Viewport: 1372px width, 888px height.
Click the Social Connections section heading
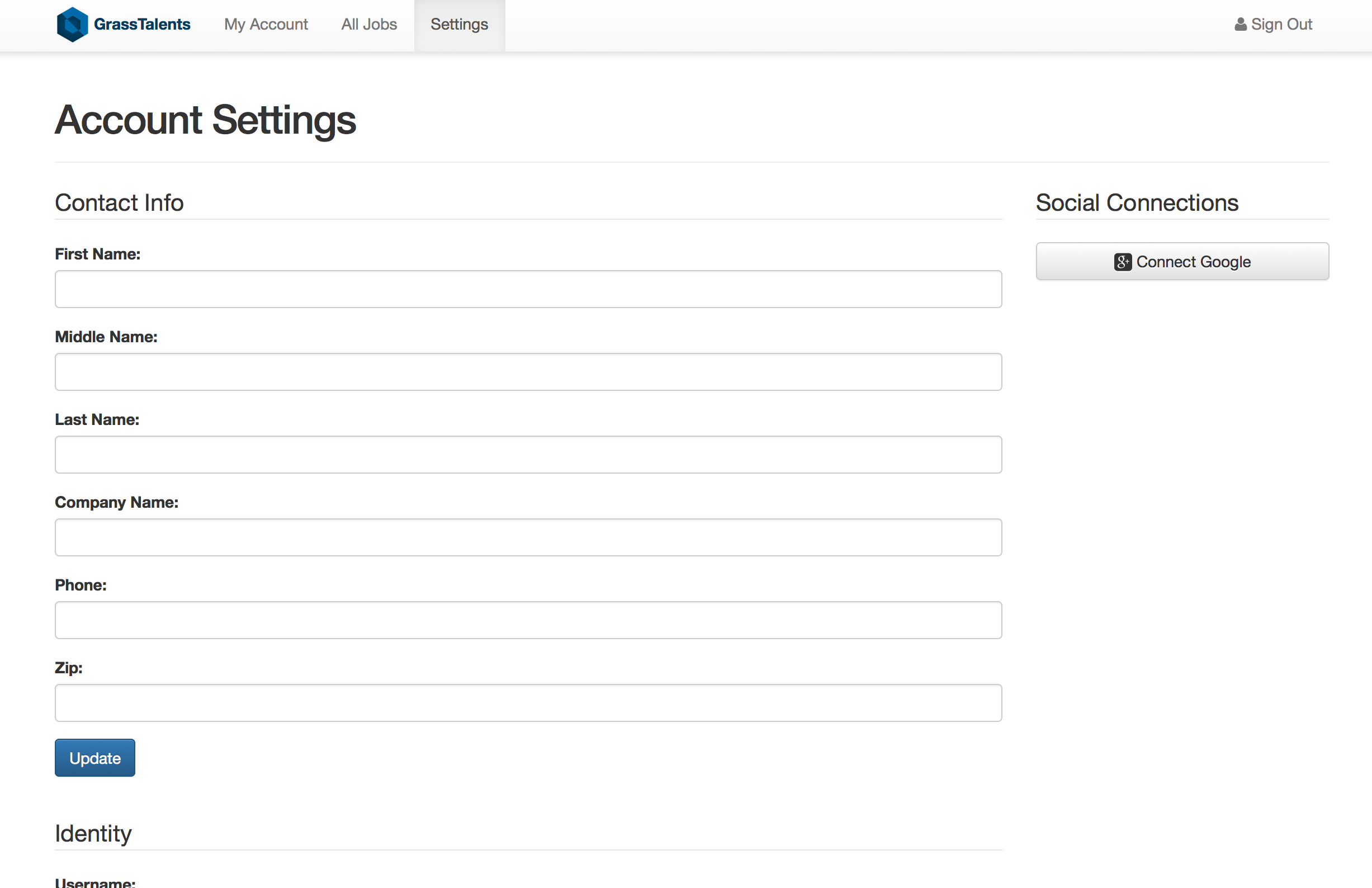pyautogui.click(x=1137, y=202)
